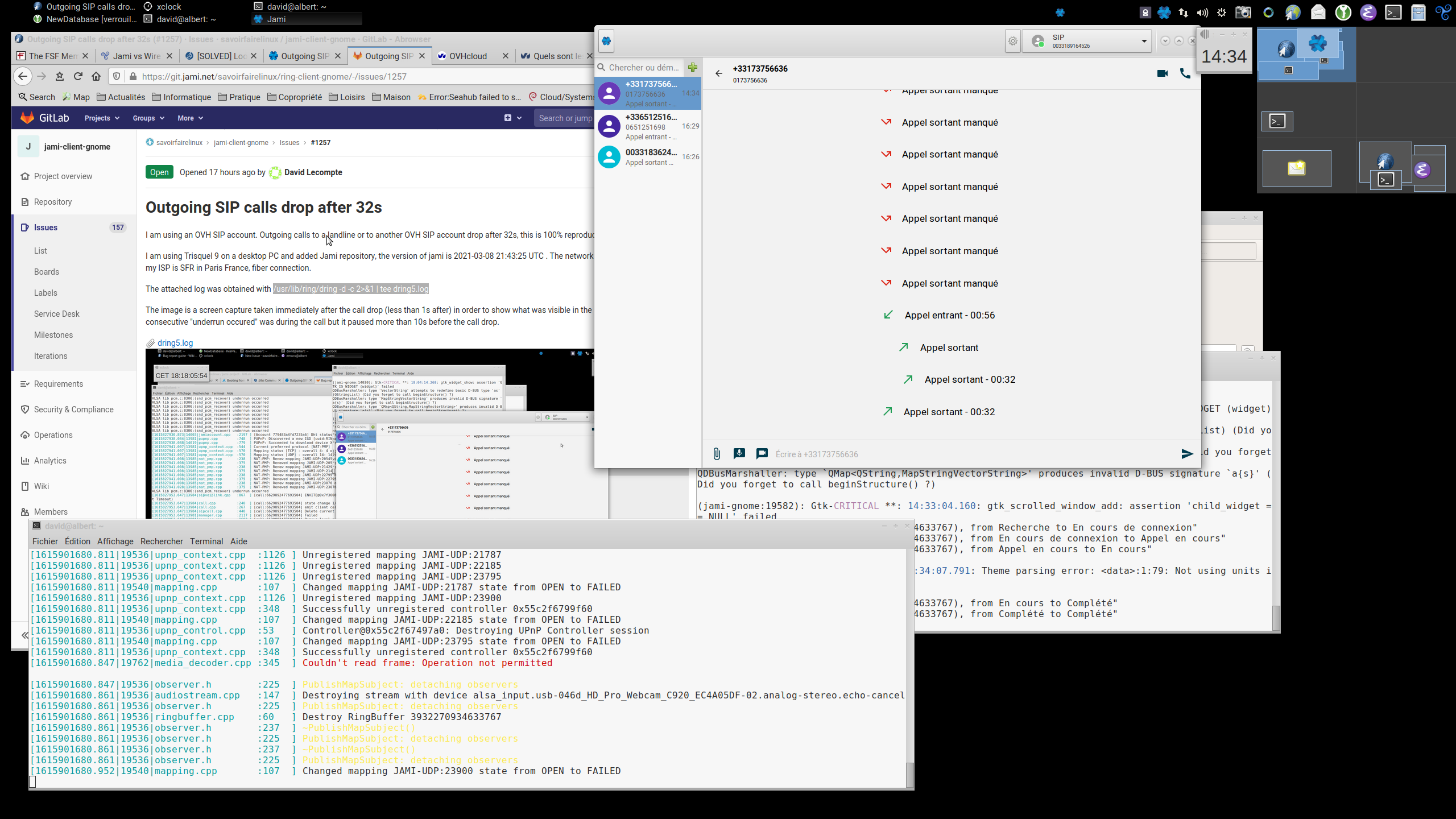The height and width of the screenshot is (819, 1456).
Task: Select +336512516 conversation in Jami list
Action: coord(648,126)
